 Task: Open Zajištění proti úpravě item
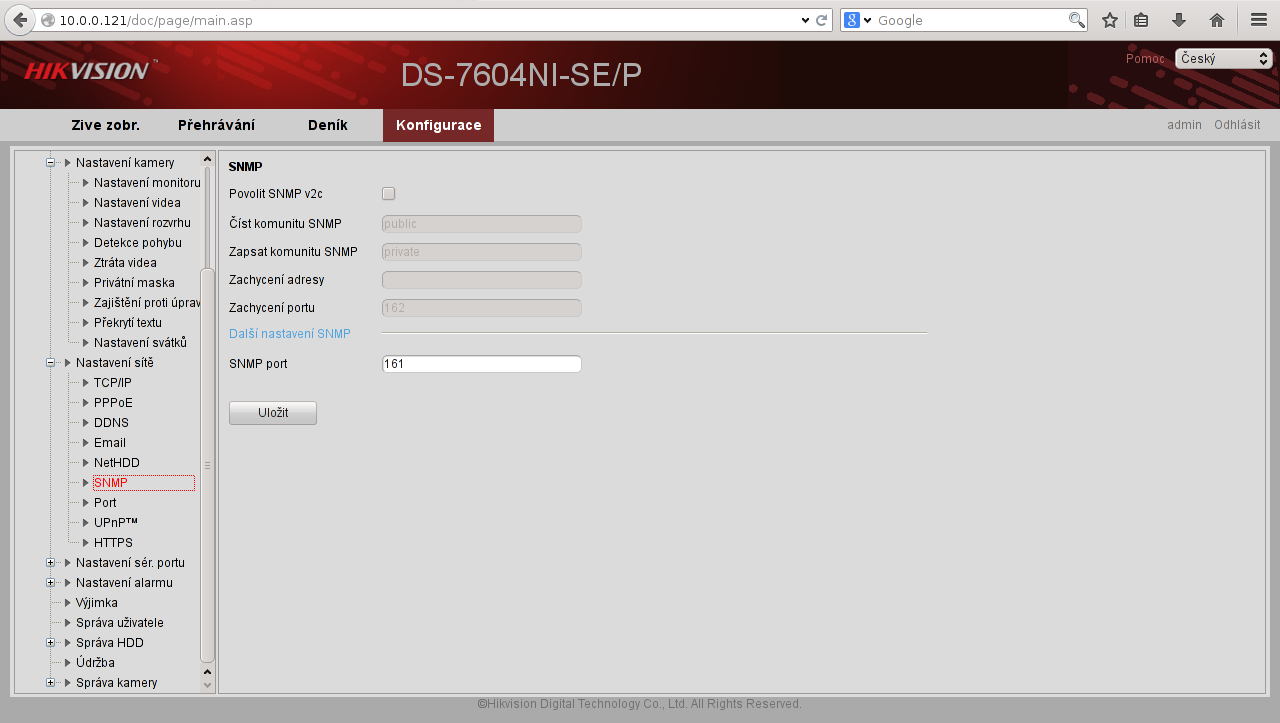point(147,303)
